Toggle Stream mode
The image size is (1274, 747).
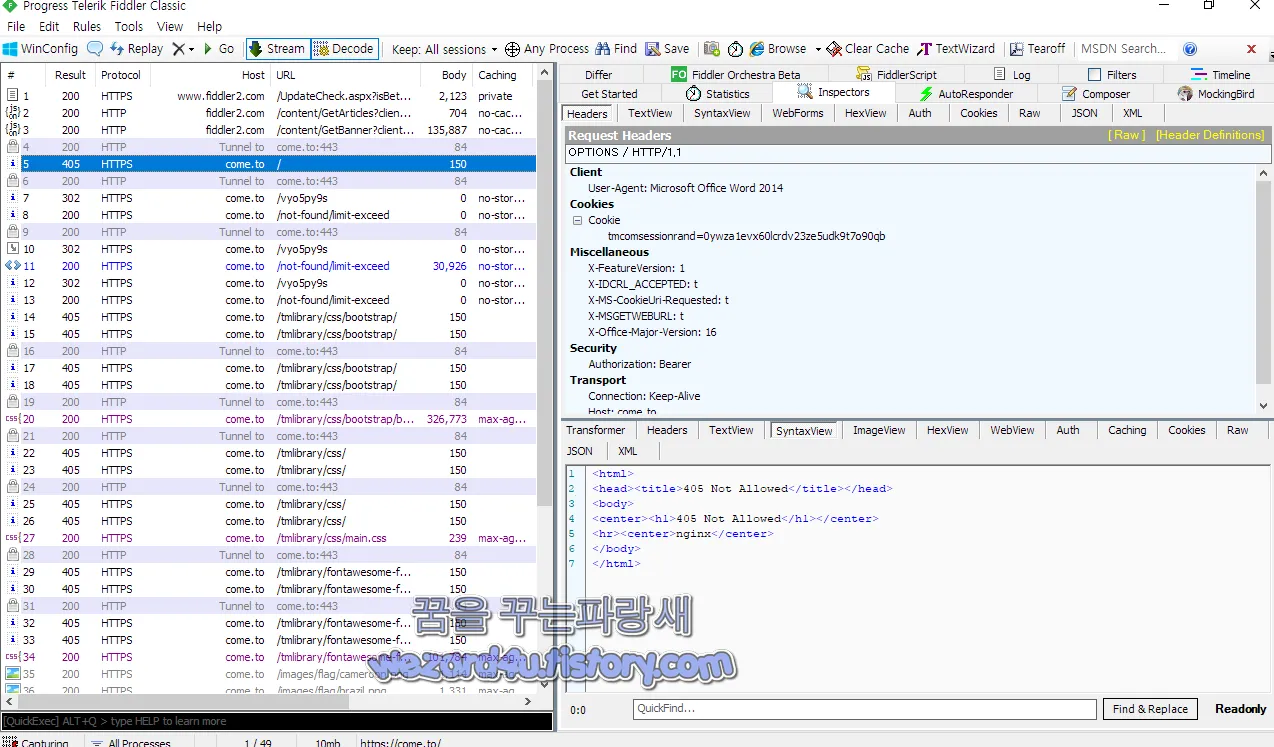pyautogui.click(x=277, y=48)
